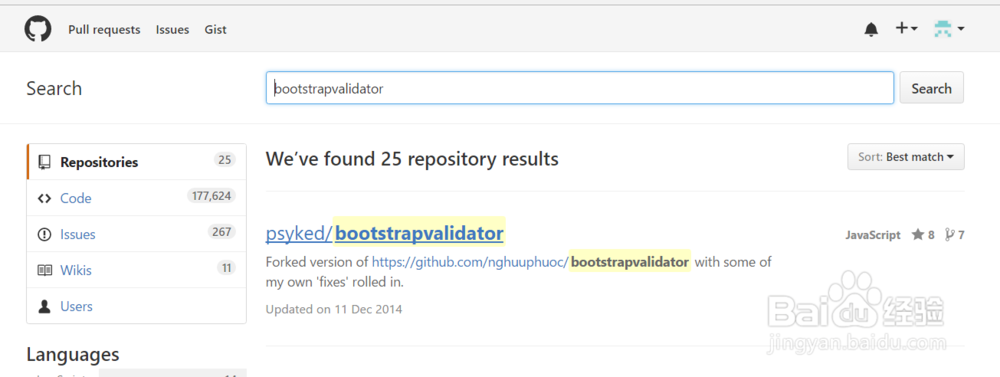Screen dimensions: 1000x377
Task: Select the Users results filter
Action: pos(136,306)
